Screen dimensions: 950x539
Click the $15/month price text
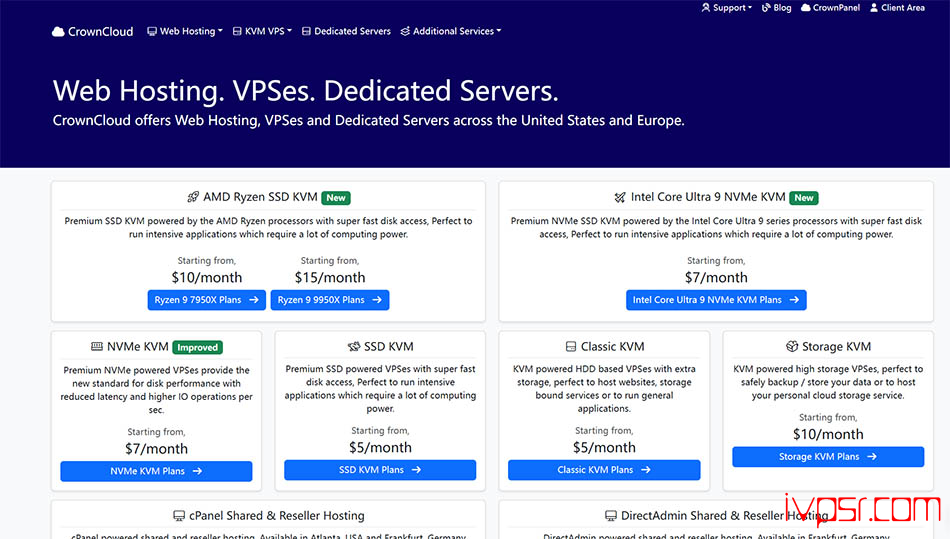330,277
